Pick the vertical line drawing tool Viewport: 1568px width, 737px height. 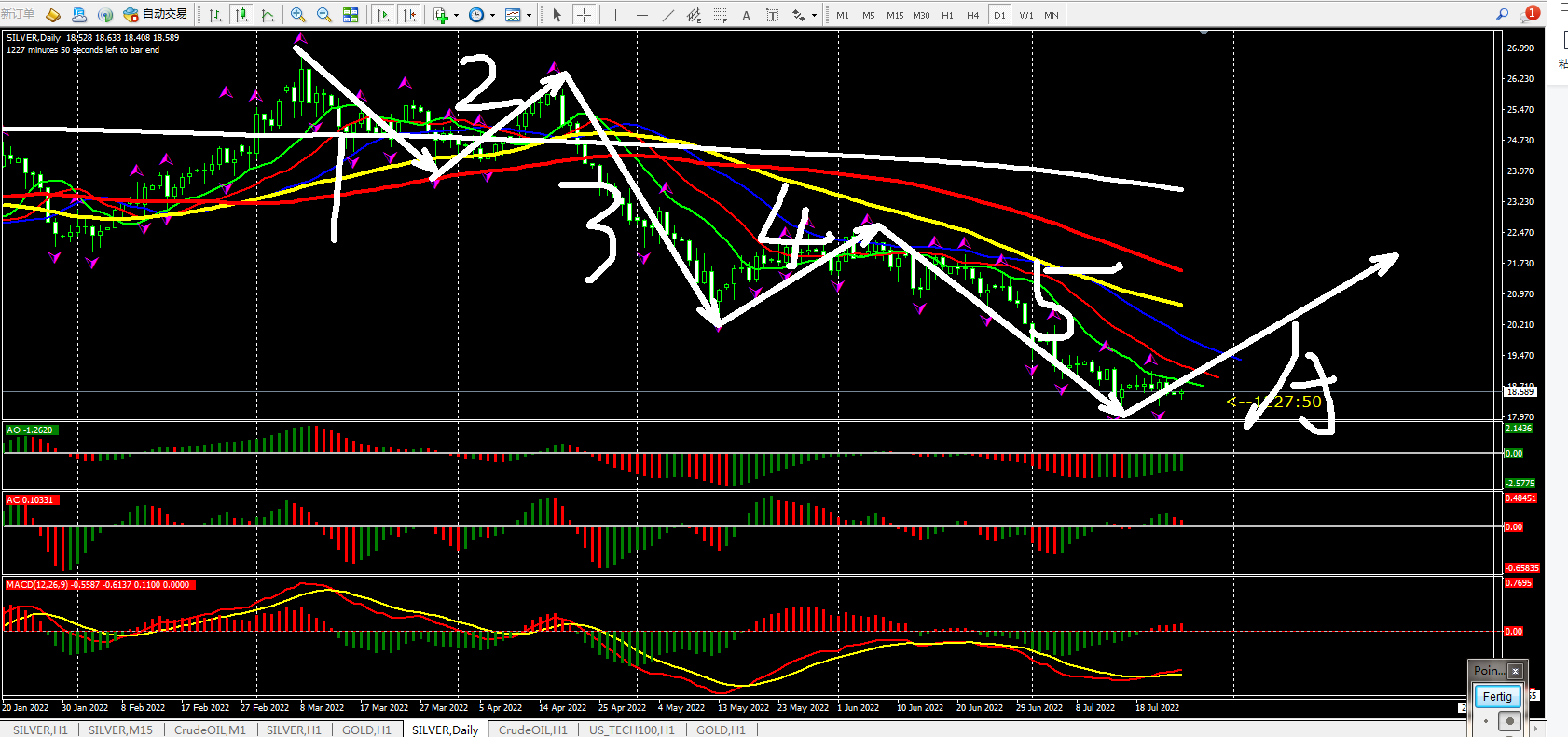(x=615, y=15)
